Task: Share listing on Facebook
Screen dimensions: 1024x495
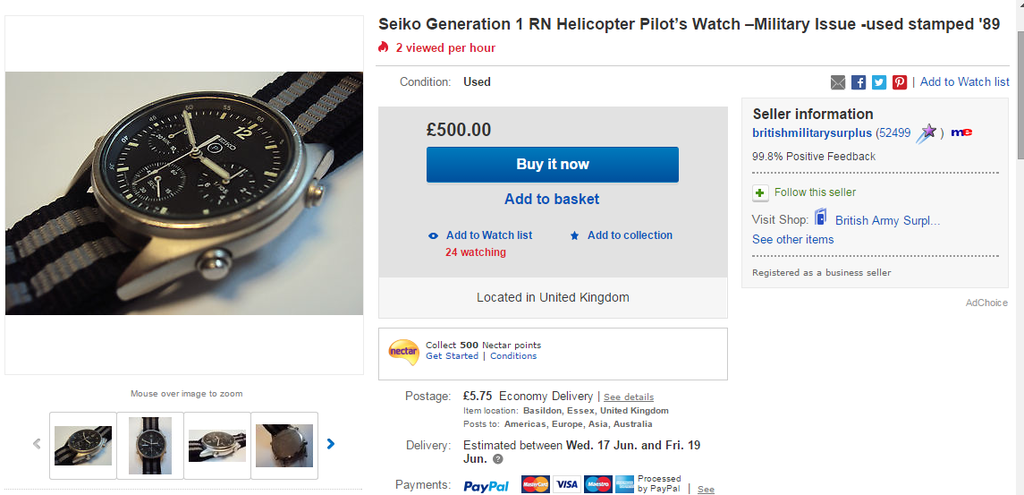Action: click(858, 82)
